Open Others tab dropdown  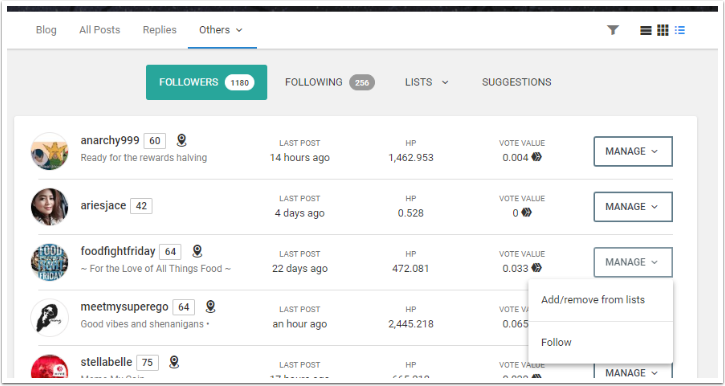pos(221,30)
